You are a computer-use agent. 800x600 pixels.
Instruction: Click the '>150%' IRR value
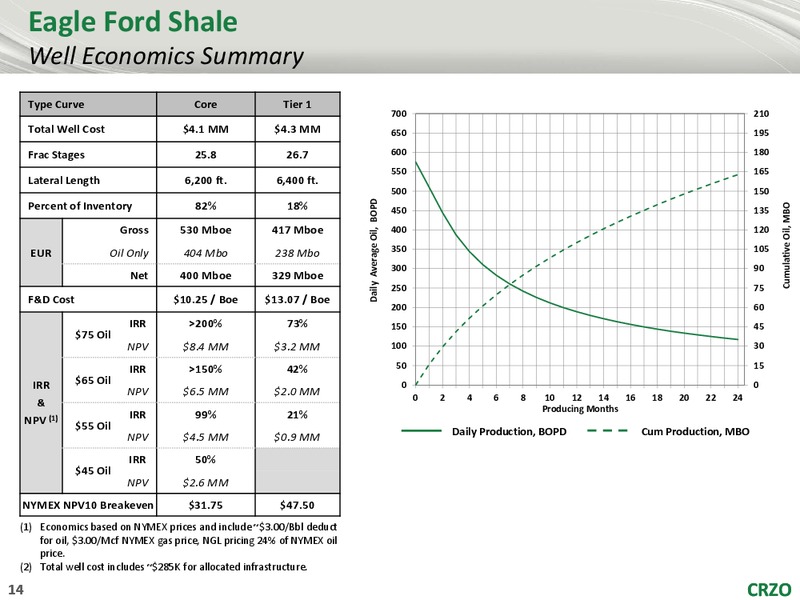(x=206, y=369)
